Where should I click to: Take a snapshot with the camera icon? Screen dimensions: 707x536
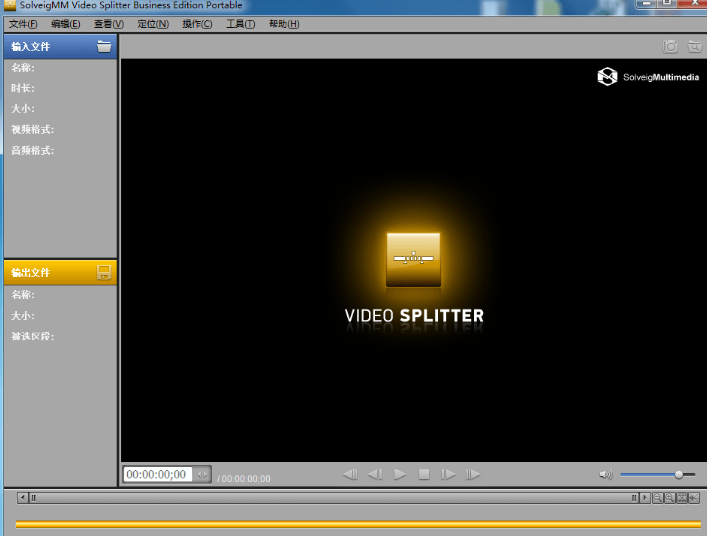click(670, 46)
